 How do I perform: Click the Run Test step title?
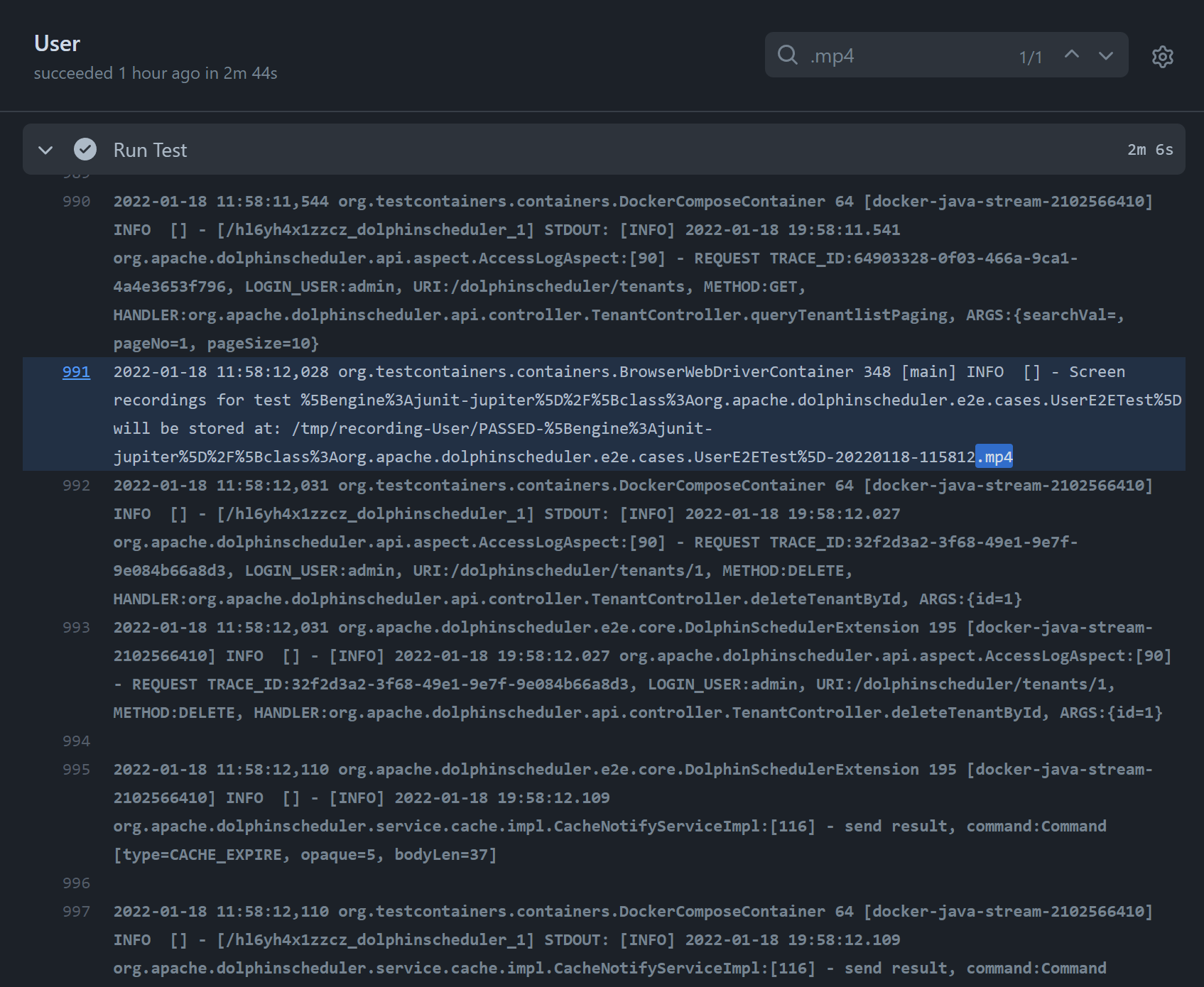point(150,150)
